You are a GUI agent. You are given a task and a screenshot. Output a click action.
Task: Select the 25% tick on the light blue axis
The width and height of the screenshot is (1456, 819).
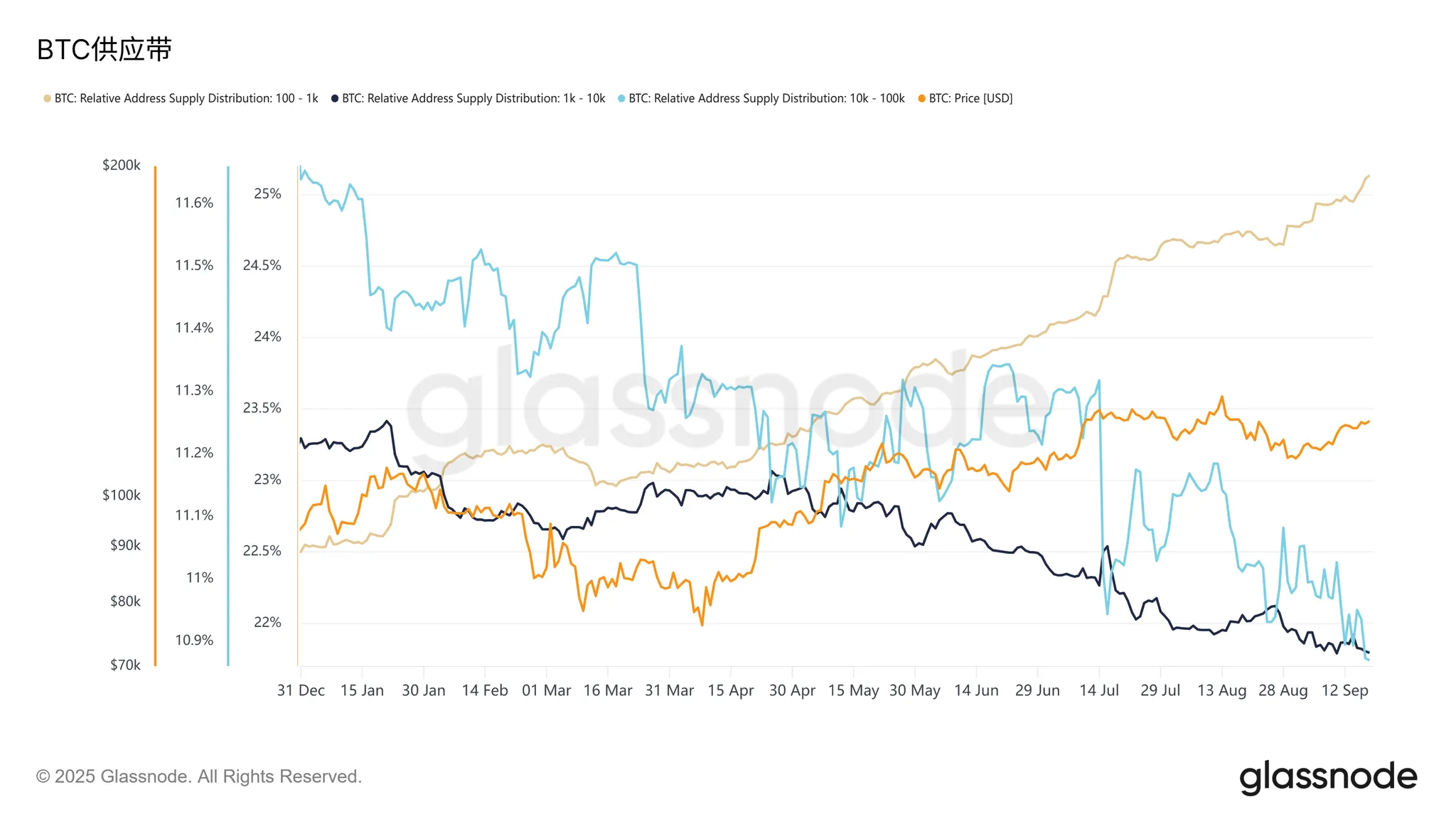pyautogui.click(x=267, y=194)
